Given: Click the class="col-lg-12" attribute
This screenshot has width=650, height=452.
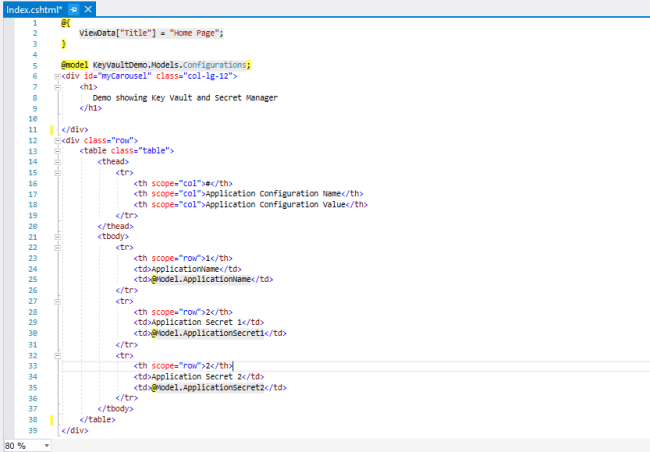Looking at the screenshot, I should click(x=194, y=76).
